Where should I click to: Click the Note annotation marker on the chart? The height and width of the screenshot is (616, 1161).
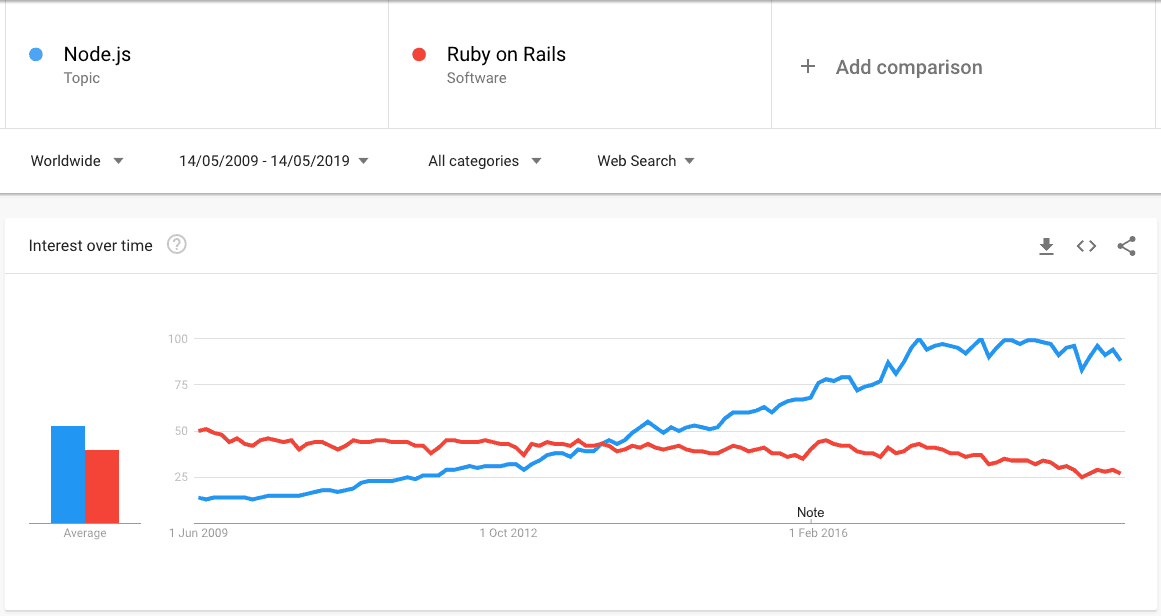coord(810,512)
